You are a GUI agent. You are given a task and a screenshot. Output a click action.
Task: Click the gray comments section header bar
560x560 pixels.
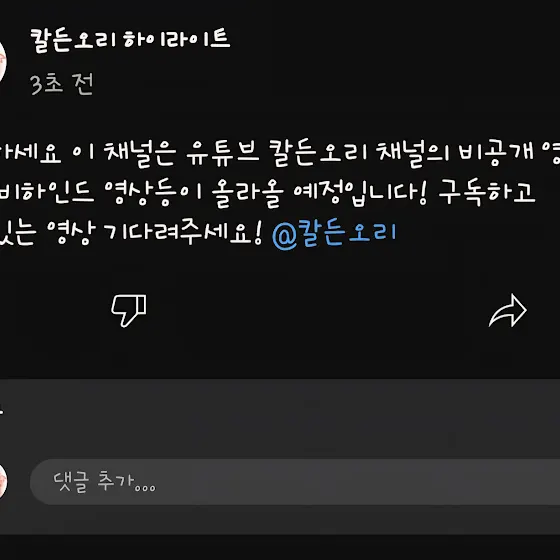tap(280, 411)
